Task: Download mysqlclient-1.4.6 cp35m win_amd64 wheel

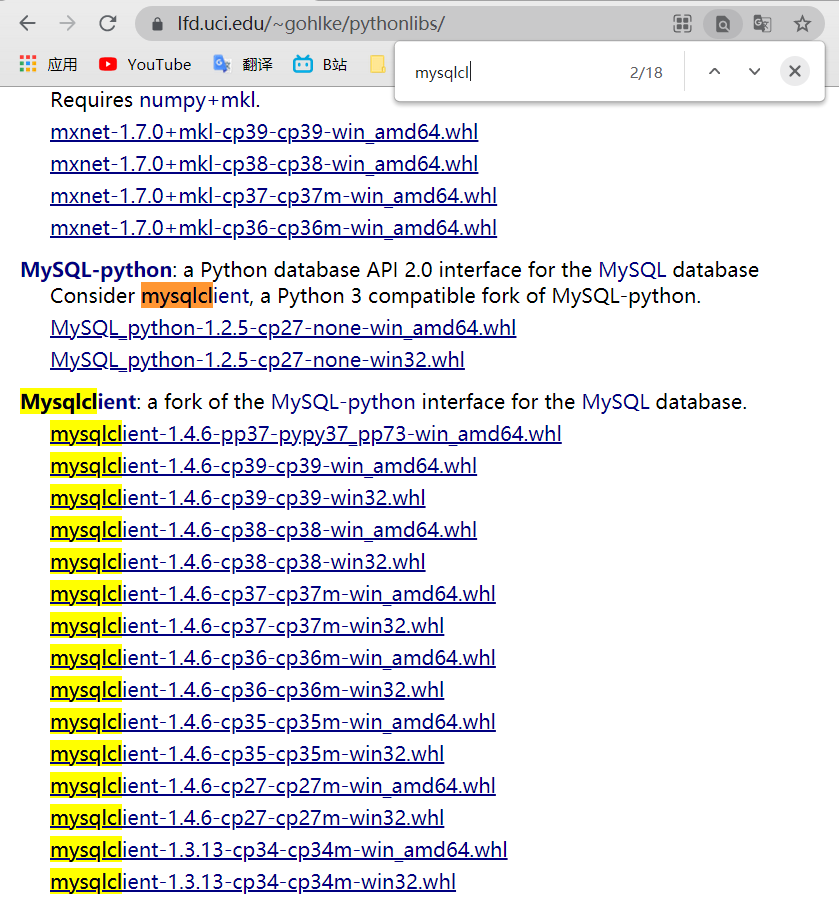Action: (x=273, y=722)
